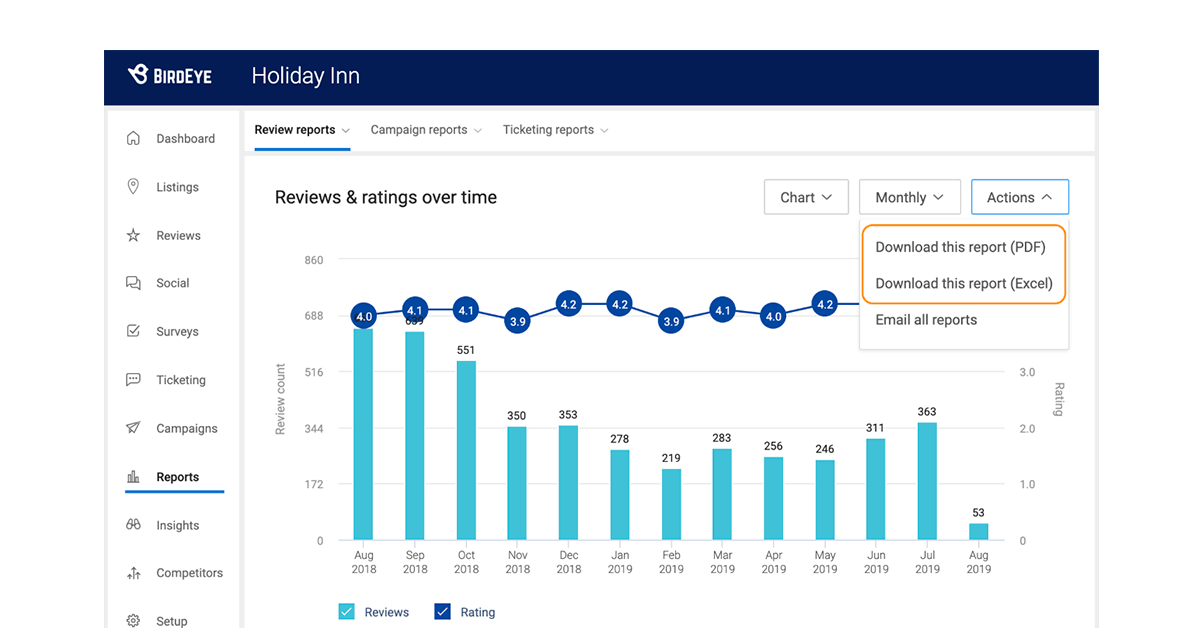Navigate to Social in sidebar

coord(172,283)
